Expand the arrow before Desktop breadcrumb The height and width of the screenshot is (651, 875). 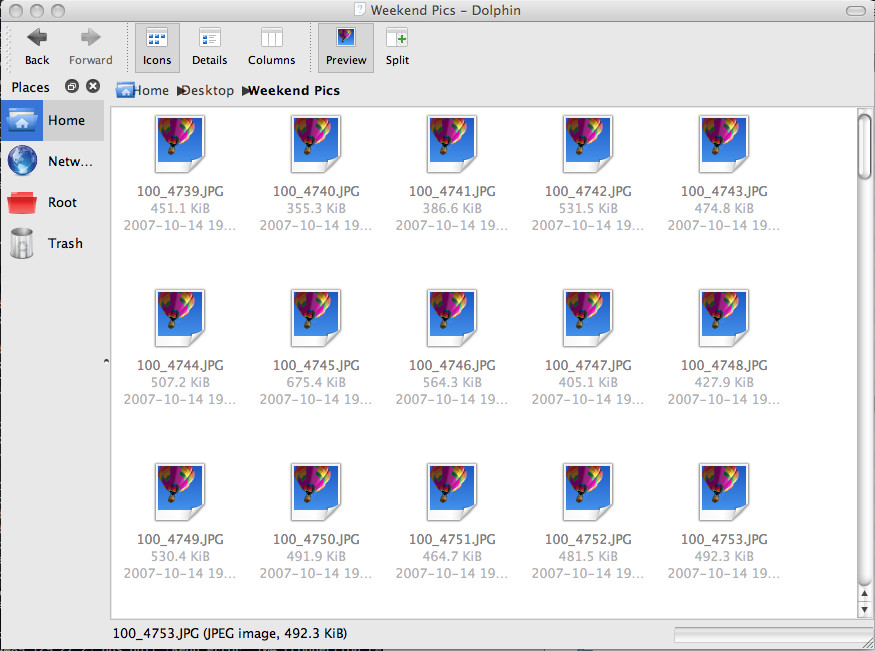point(180,91)
